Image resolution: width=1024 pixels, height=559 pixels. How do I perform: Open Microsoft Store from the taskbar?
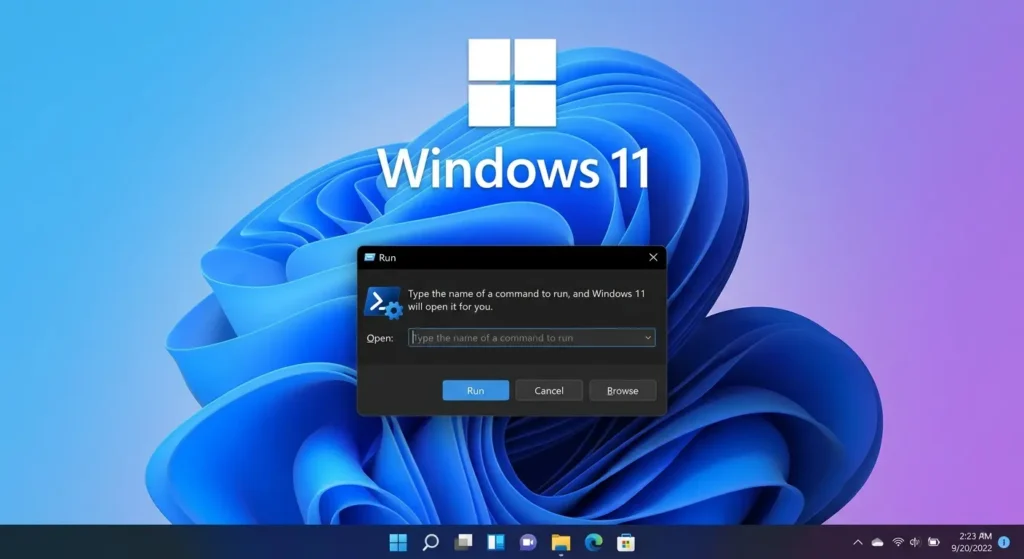(x=626, y=542)
